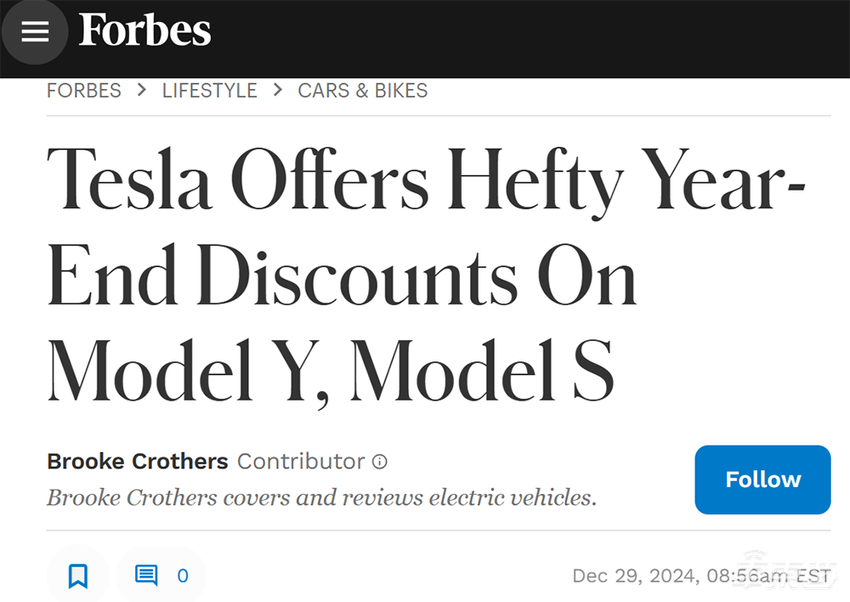Toggle the site navigation menu open
The image size is (850, 602).
[x=35, y=31]
